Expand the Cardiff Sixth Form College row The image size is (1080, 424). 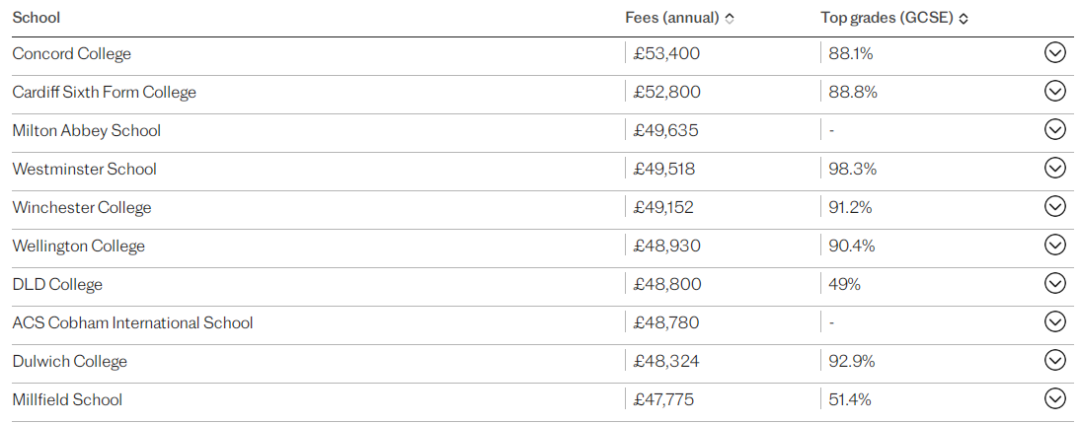[1055, 91]
